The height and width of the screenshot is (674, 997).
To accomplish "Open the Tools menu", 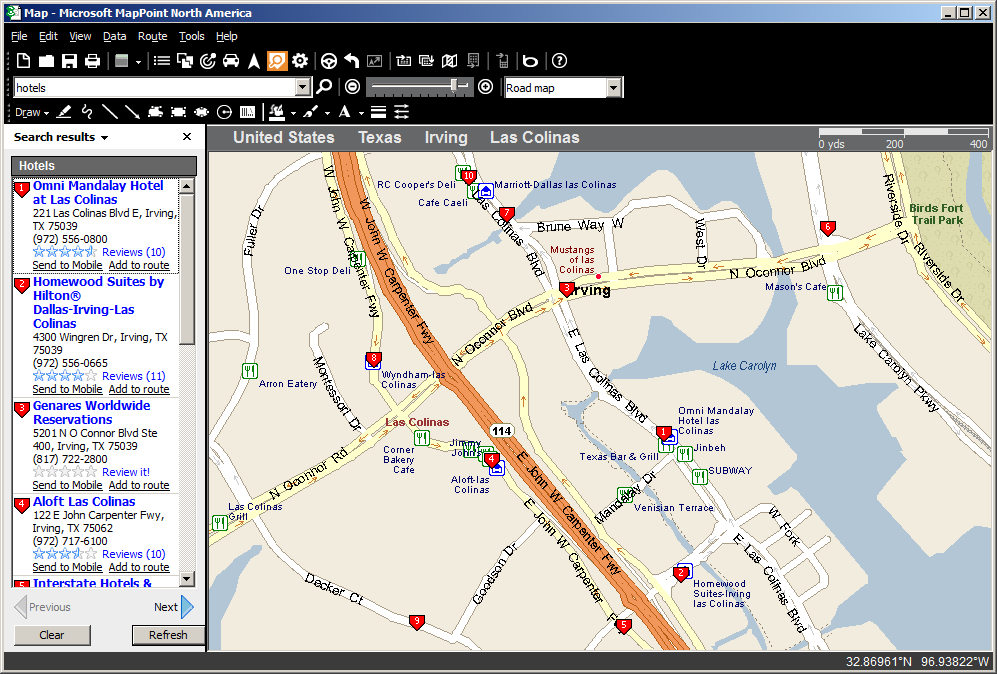I will pos(191,36).
